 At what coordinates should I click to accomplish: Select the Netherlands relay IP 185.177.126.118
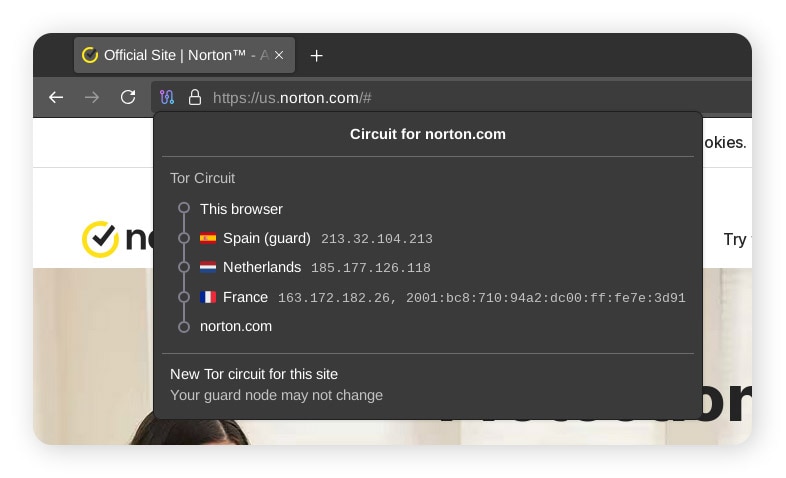370,268
